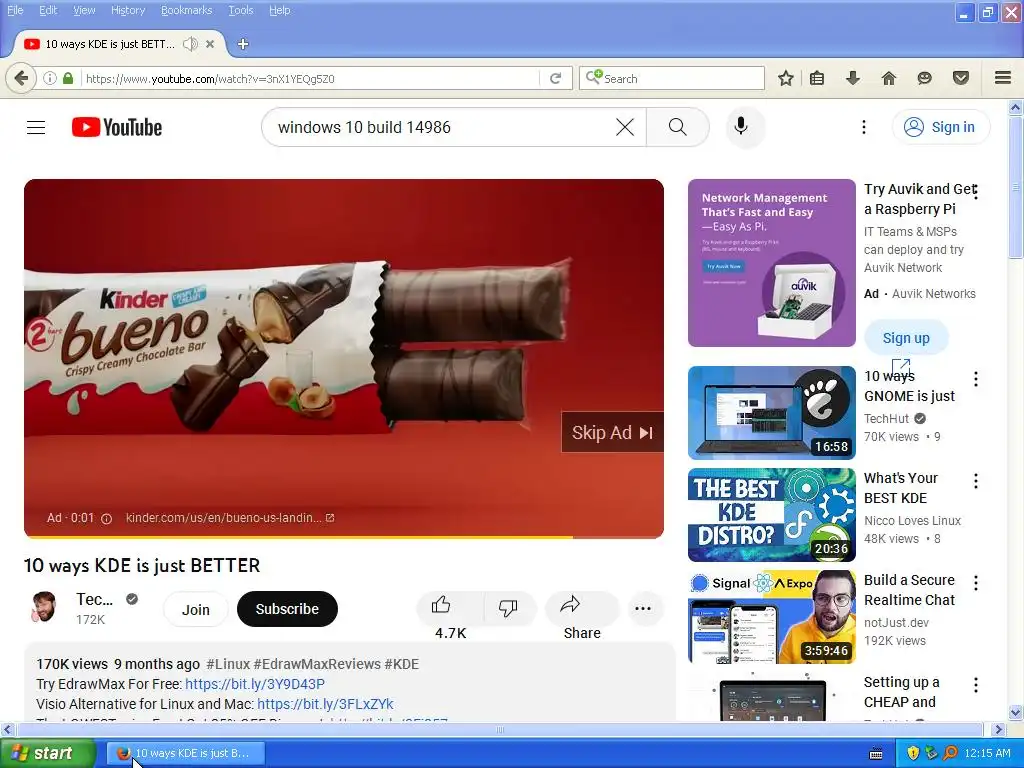Open options for Auvik ad
This screenshot has width=1024, height=768.
pyautogui.click(x=976, y=192)
